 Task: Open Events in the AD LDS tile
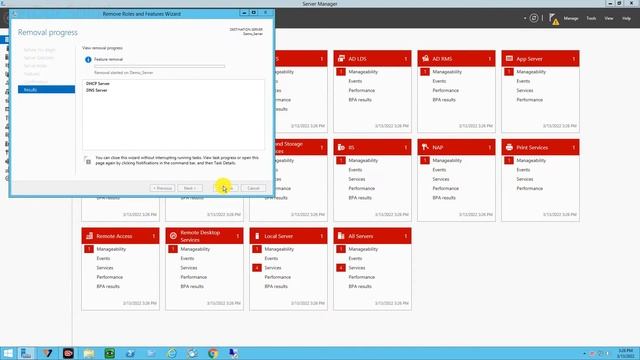pyautogui.click(x=355, y=81)
